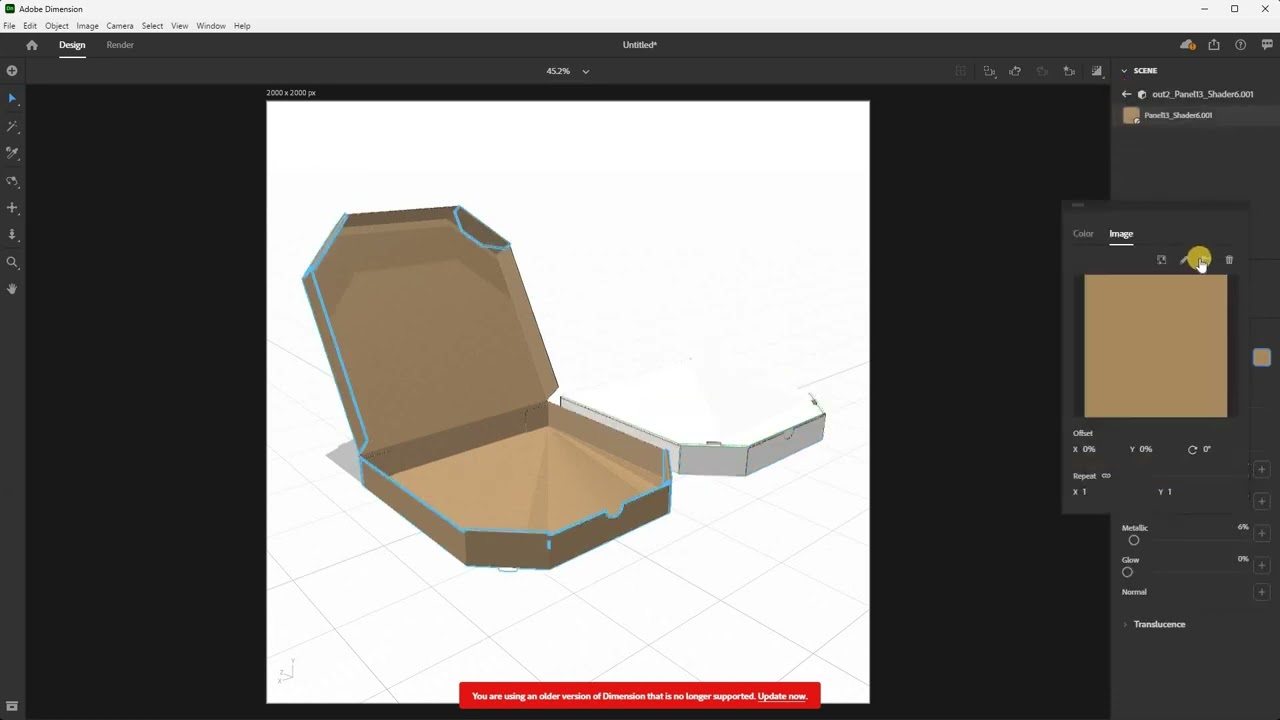The width and height of the screenshot is (1280, 720).
Task: Open the Edit menu
Action: tap(30, 26)
